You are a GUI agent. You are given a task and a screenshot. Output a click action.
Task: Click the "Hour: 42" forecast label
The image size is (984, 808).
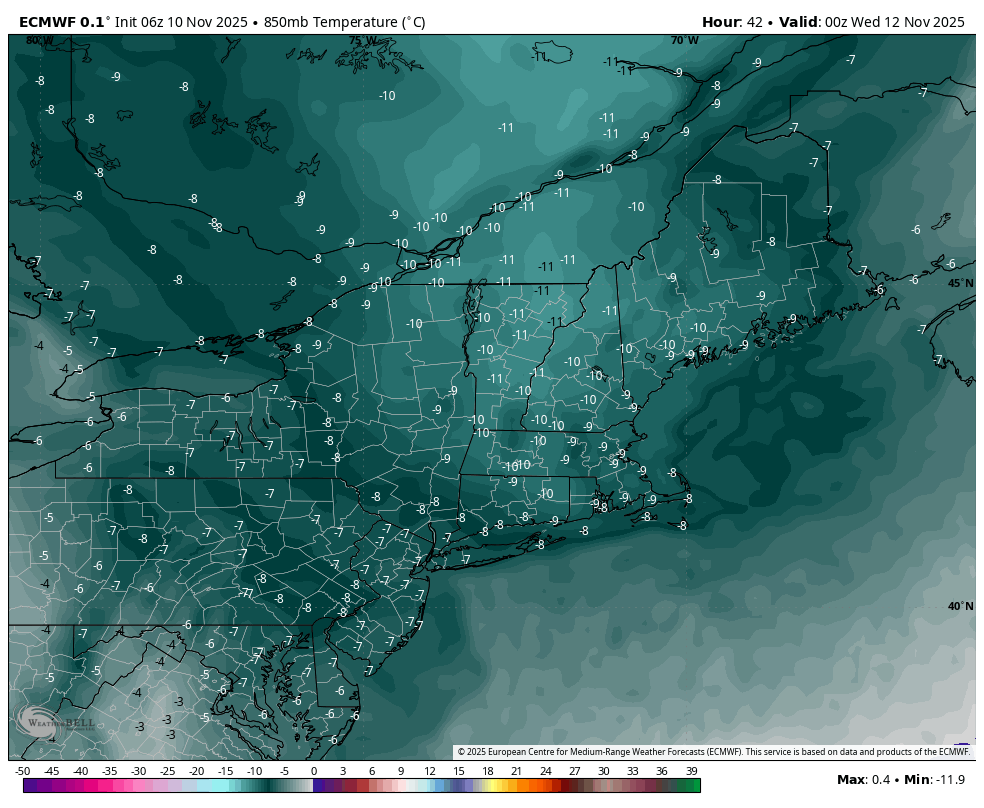pyautogui.click(x=731, y=22)
